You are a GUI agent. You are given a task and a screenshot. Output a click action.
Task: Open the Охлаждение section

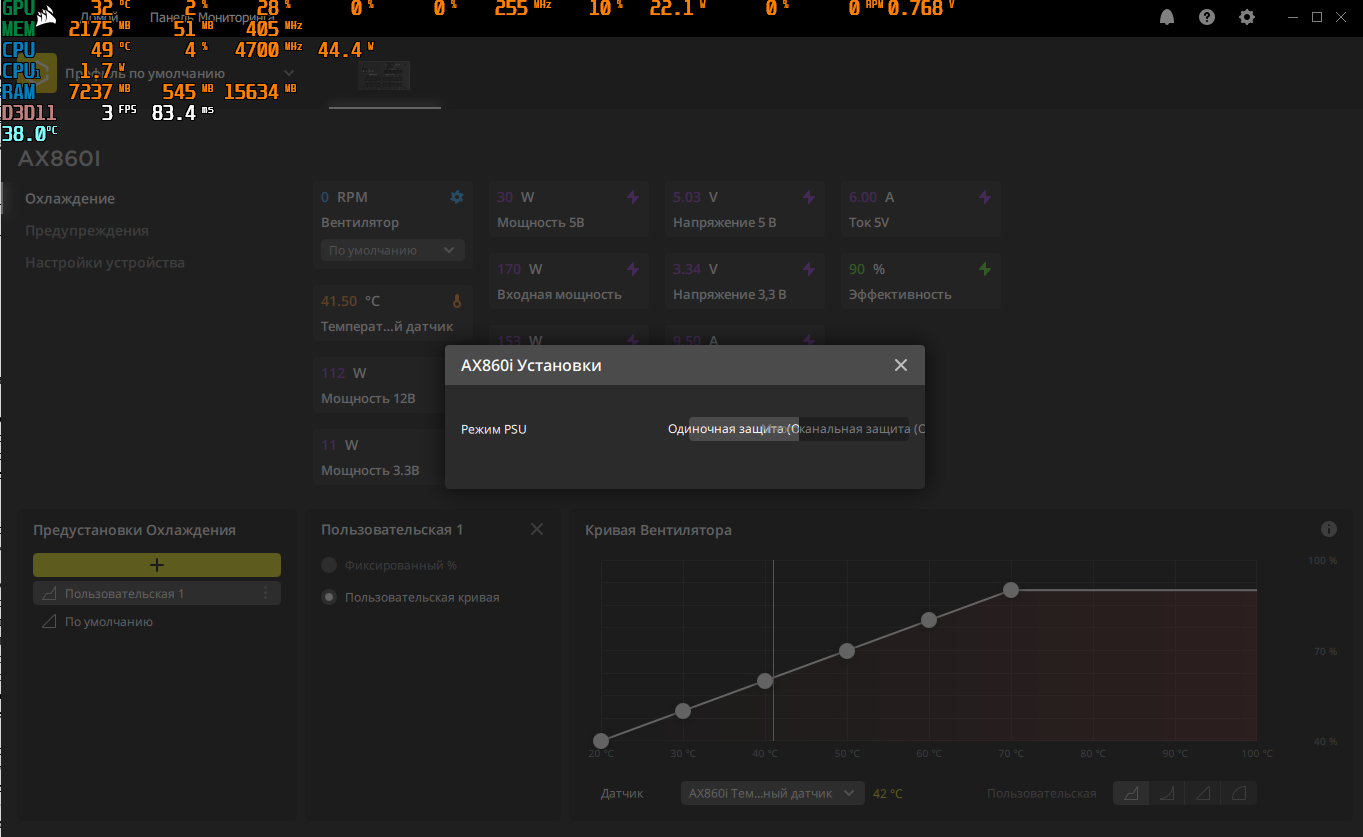click(70, 199)
